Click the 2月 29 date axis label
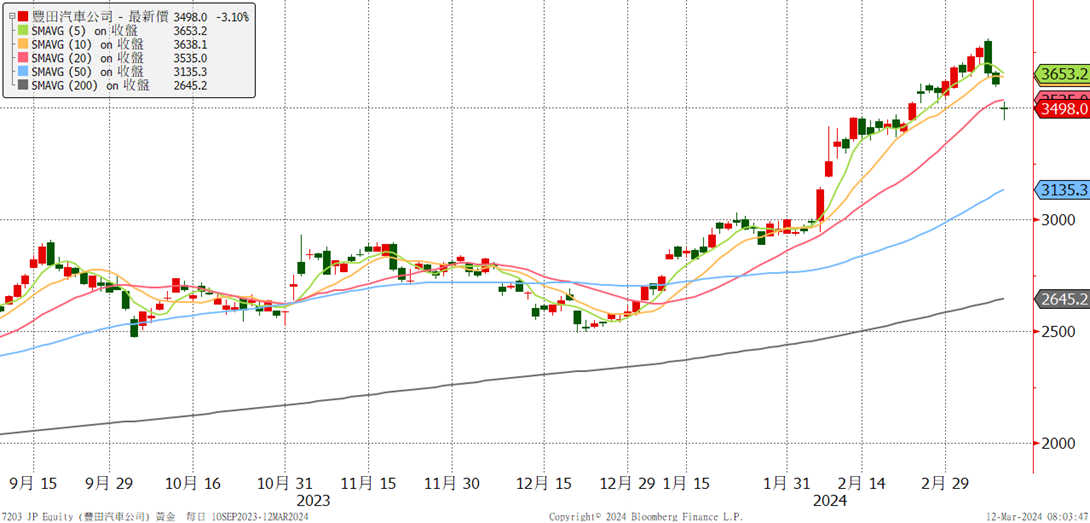Image resolution: width=1090 pixels, height=523 pixels. click(945, 481)
